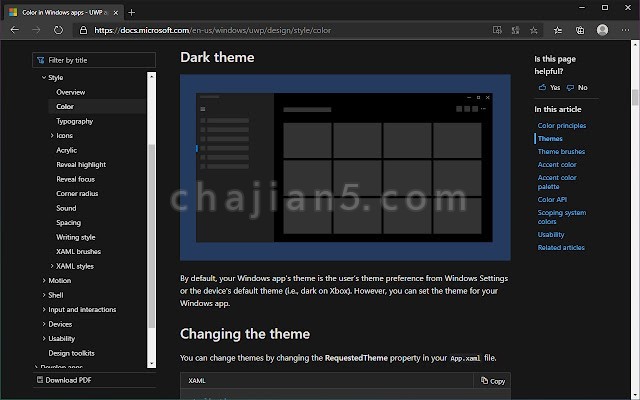Jump to Scoping system colors section
640x400 pixels.
coord(562,217)
